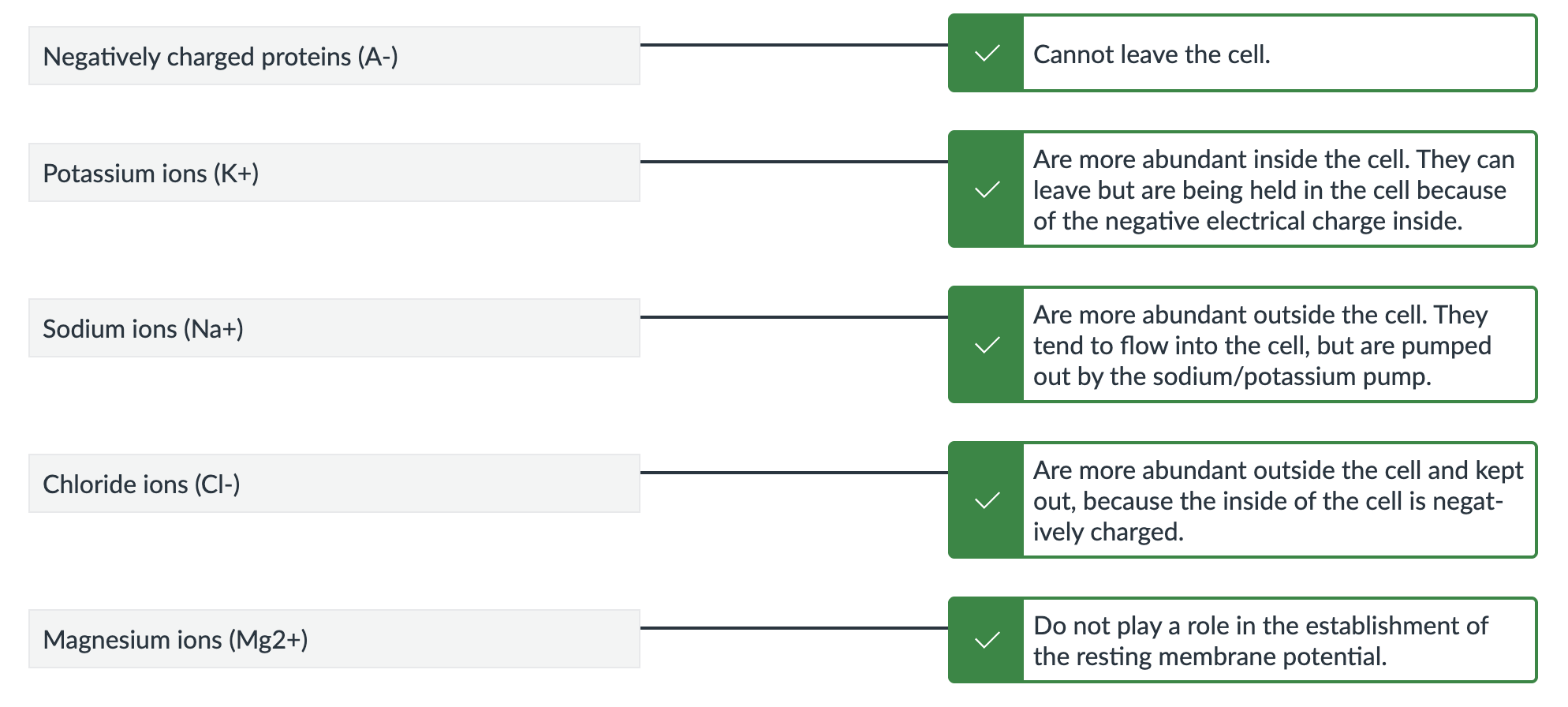Click the checkmark beside the sodium/potassium pump answer
Screen dimensions: 1568x707
click(987, 345)
